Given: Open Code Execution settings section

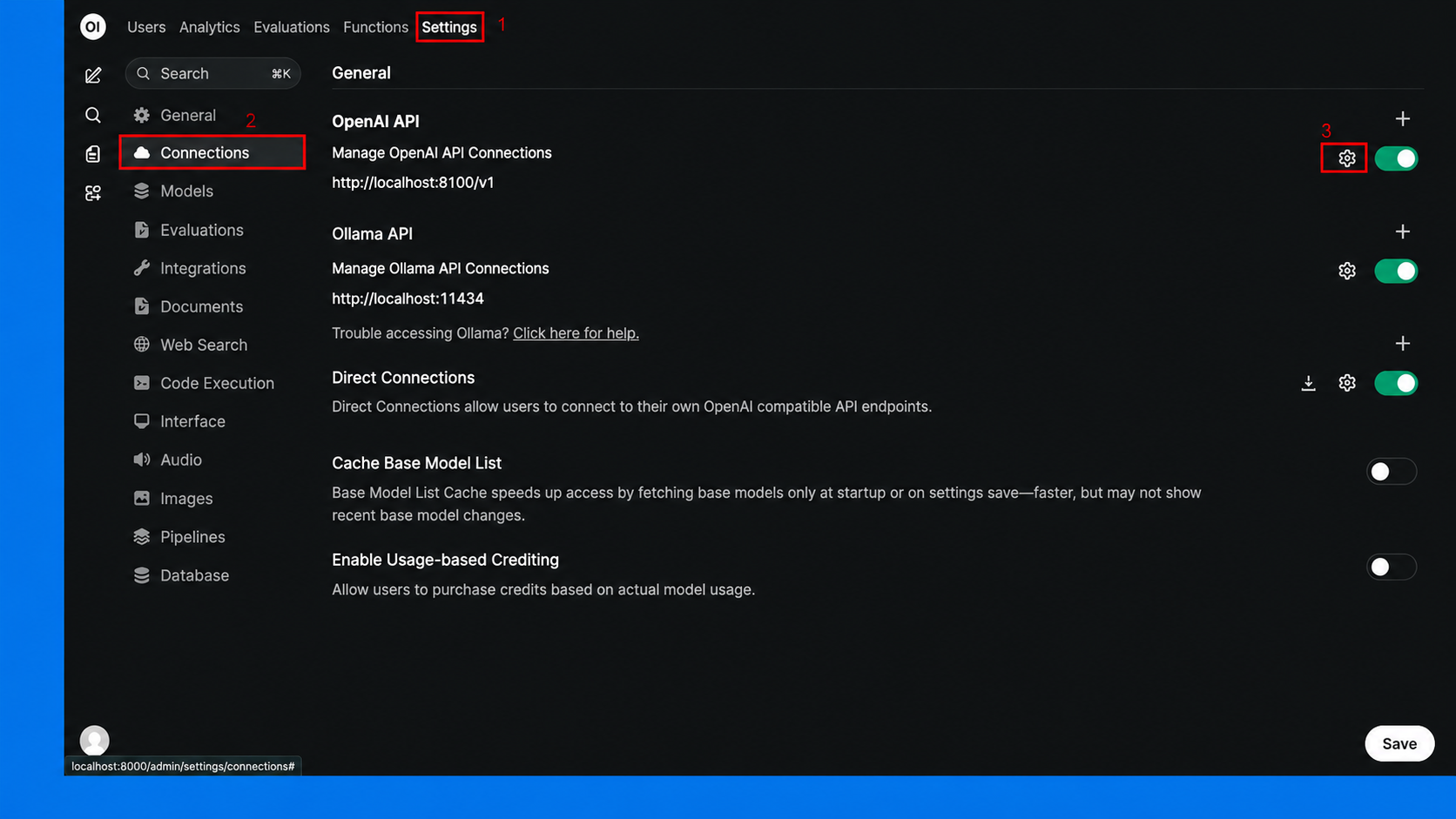Looking at the screenshot, I should coord(212,383).
